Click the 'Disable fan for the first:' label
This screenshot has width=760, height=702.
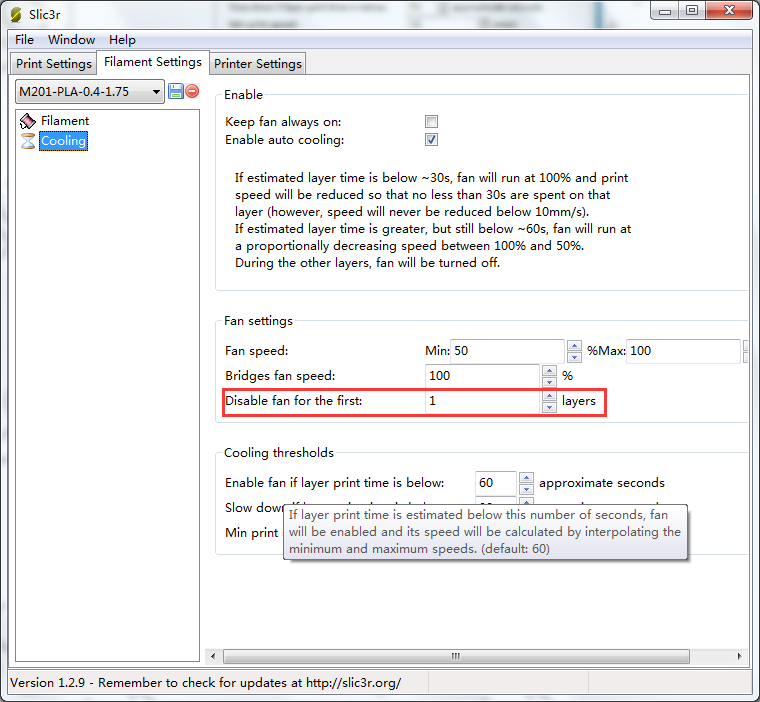294,401
